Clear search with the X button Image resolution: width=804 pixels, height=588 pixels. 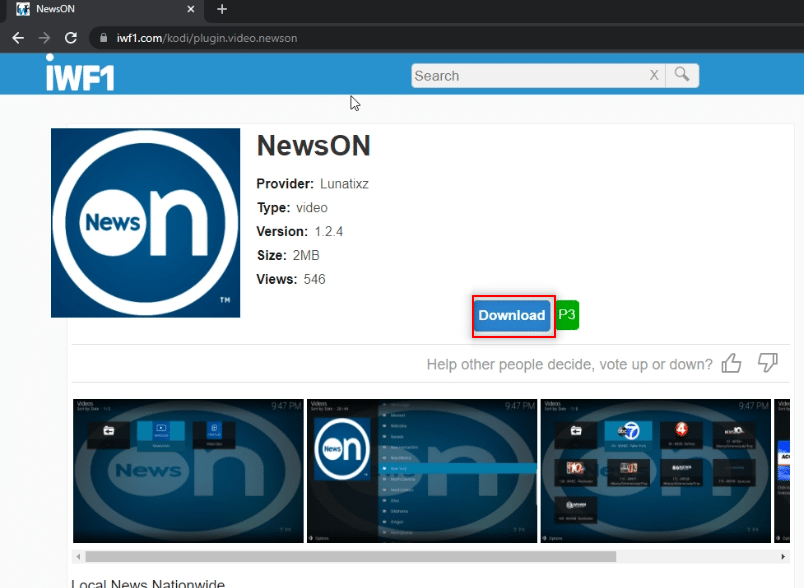(654, 75)
